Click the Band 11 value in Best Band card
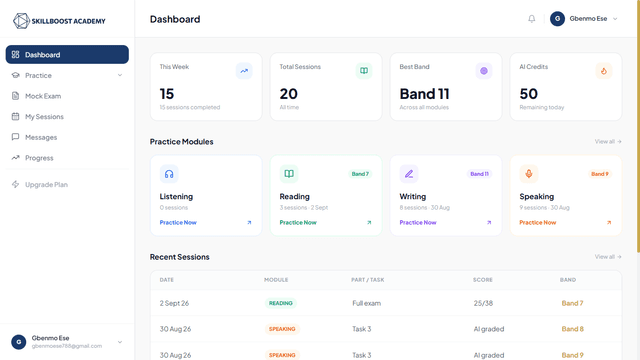Viewport: 640px width, 360px height. pyautogui.click(x=424, y=94)
